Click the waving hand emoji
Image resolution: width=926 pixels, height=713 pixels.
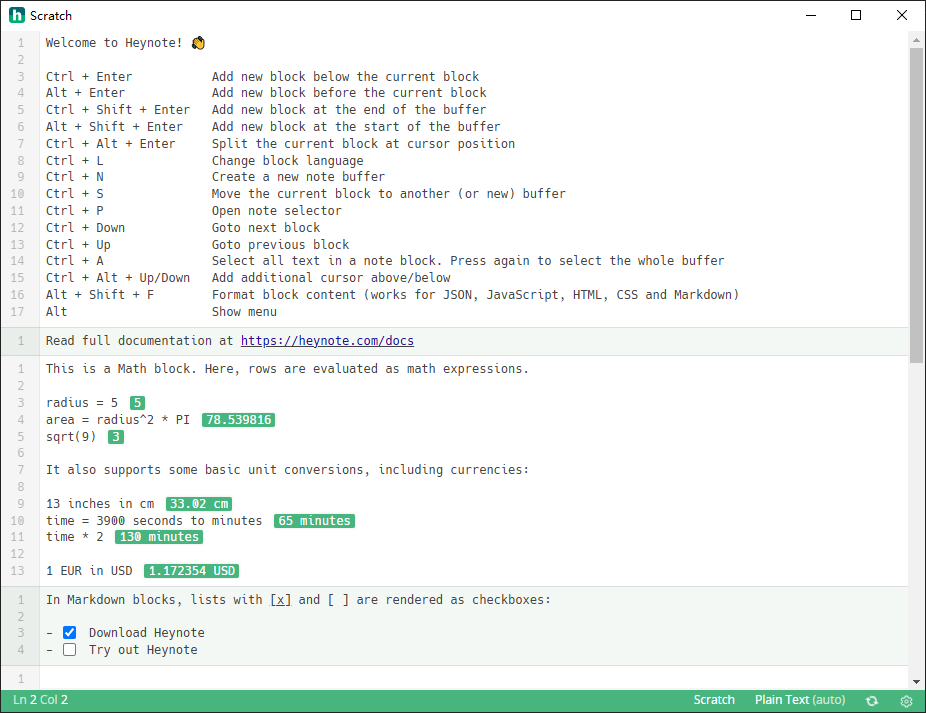tap(198, 43)
